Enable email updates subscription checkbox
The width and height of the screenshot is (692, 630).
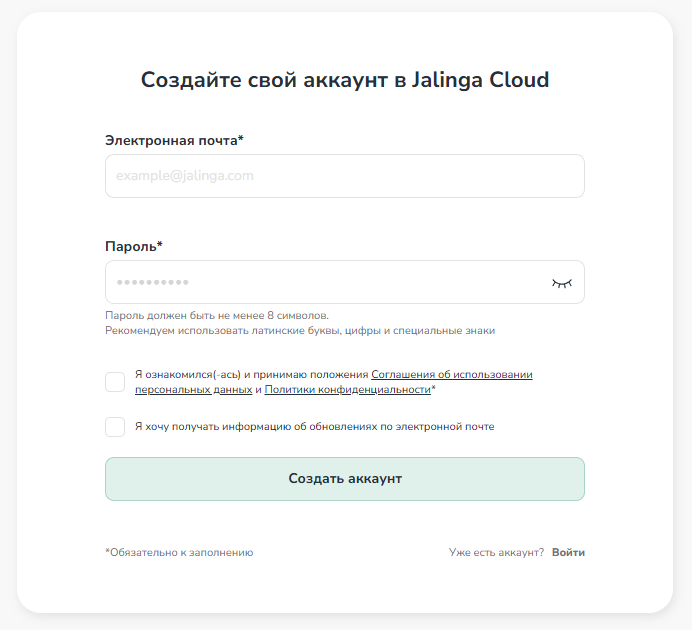click(115, 427)
